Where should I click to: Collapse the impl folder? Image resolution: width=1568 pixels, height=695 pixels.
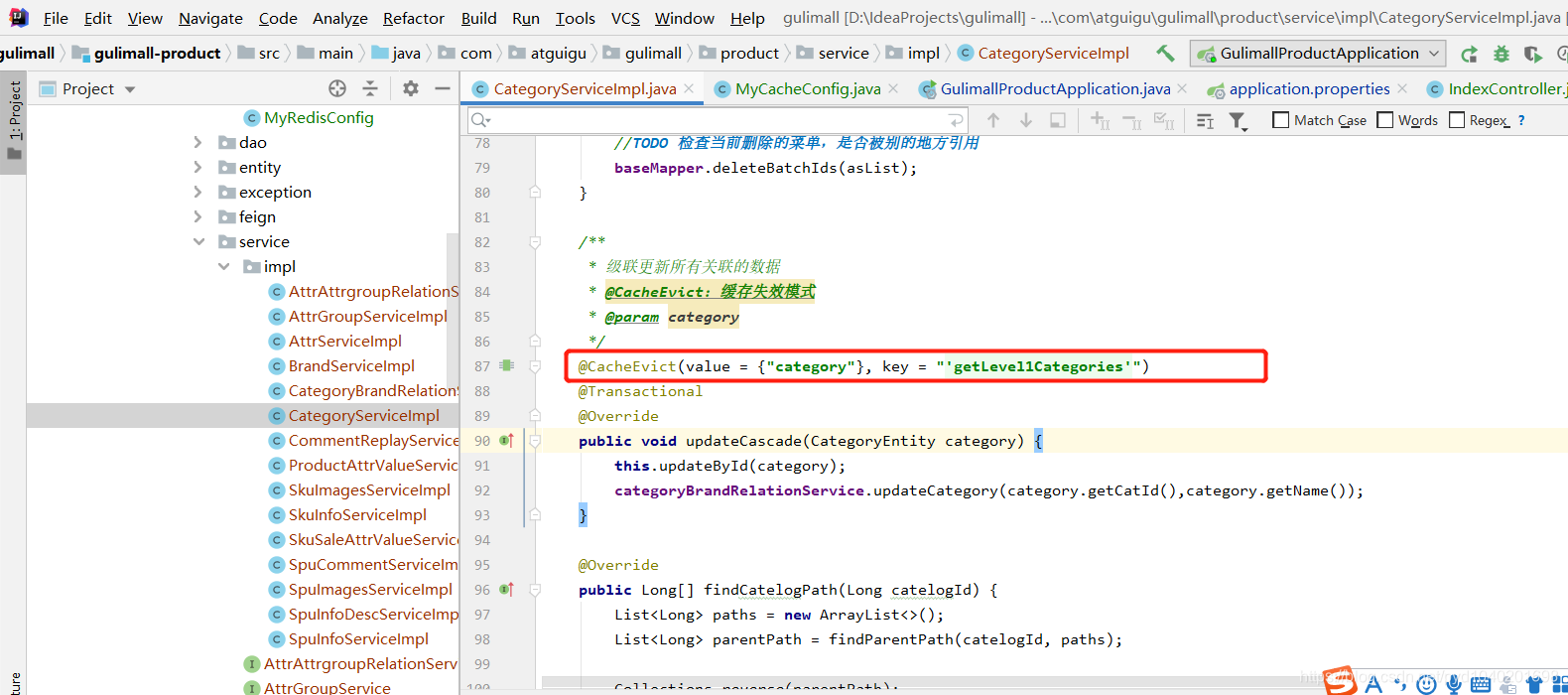(x=223, y=266)
